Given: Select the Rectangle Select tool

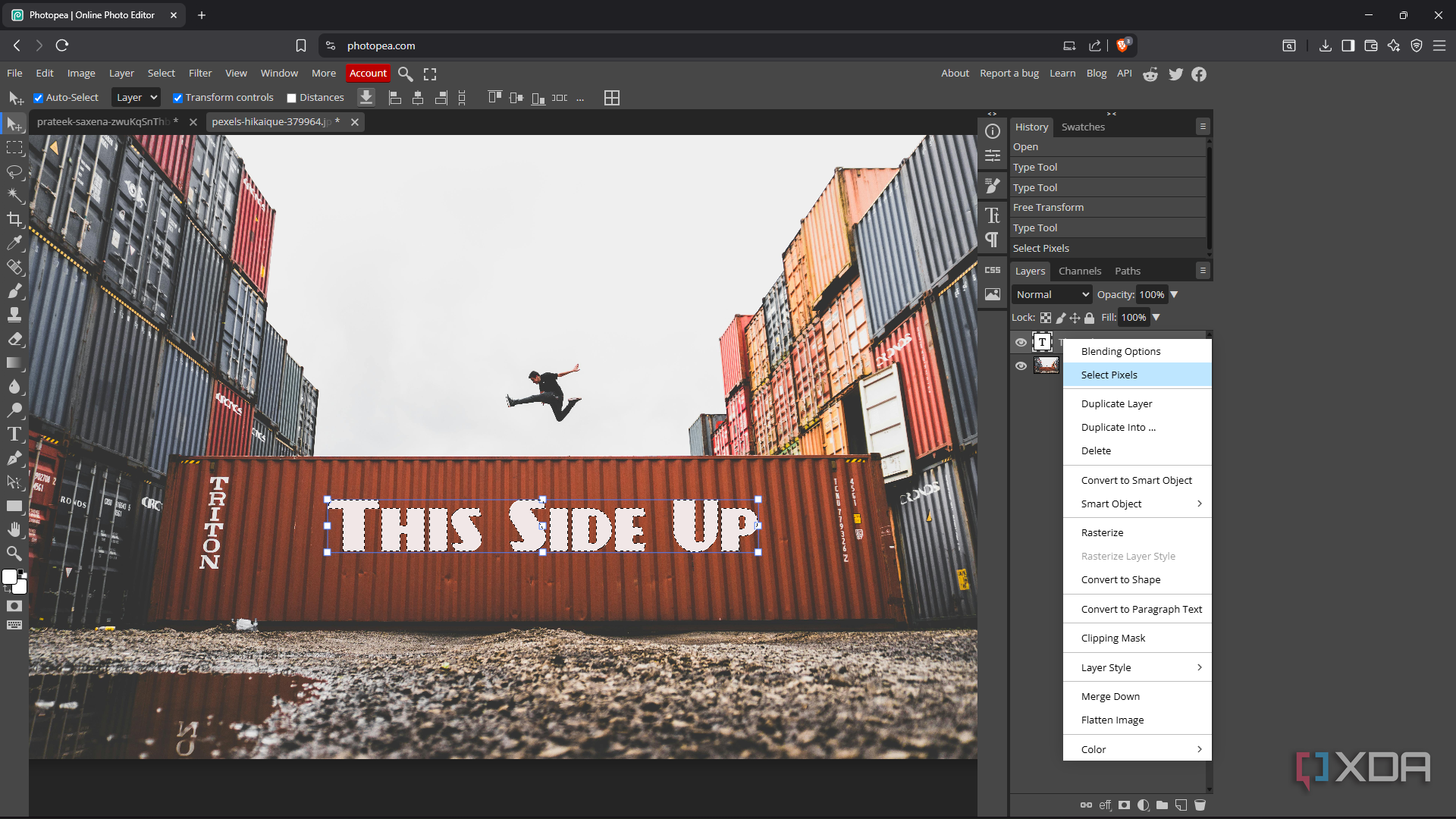Looking at the screenshot, I should (x=14, y=148).
